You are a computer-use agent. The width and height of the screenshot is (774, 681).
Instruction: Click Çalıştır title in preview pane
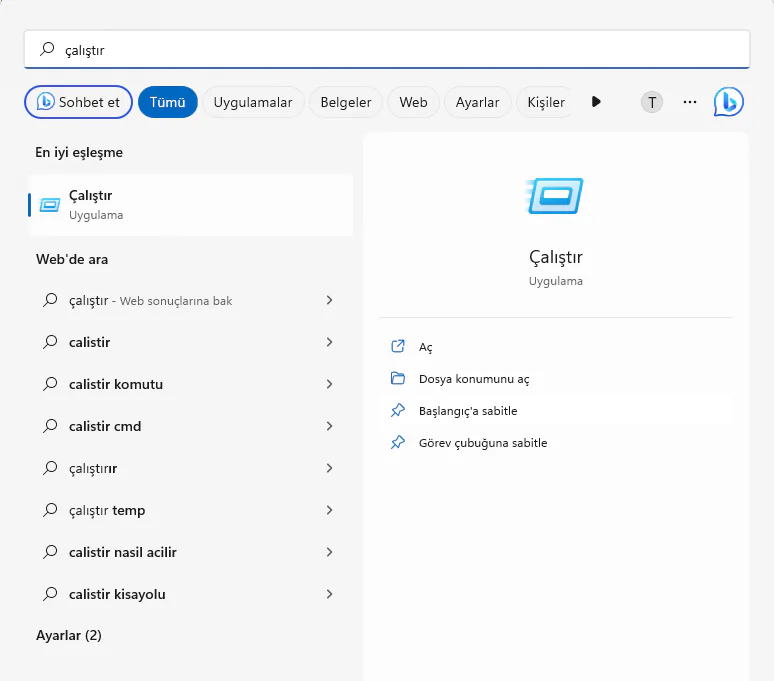coord(556,257)
